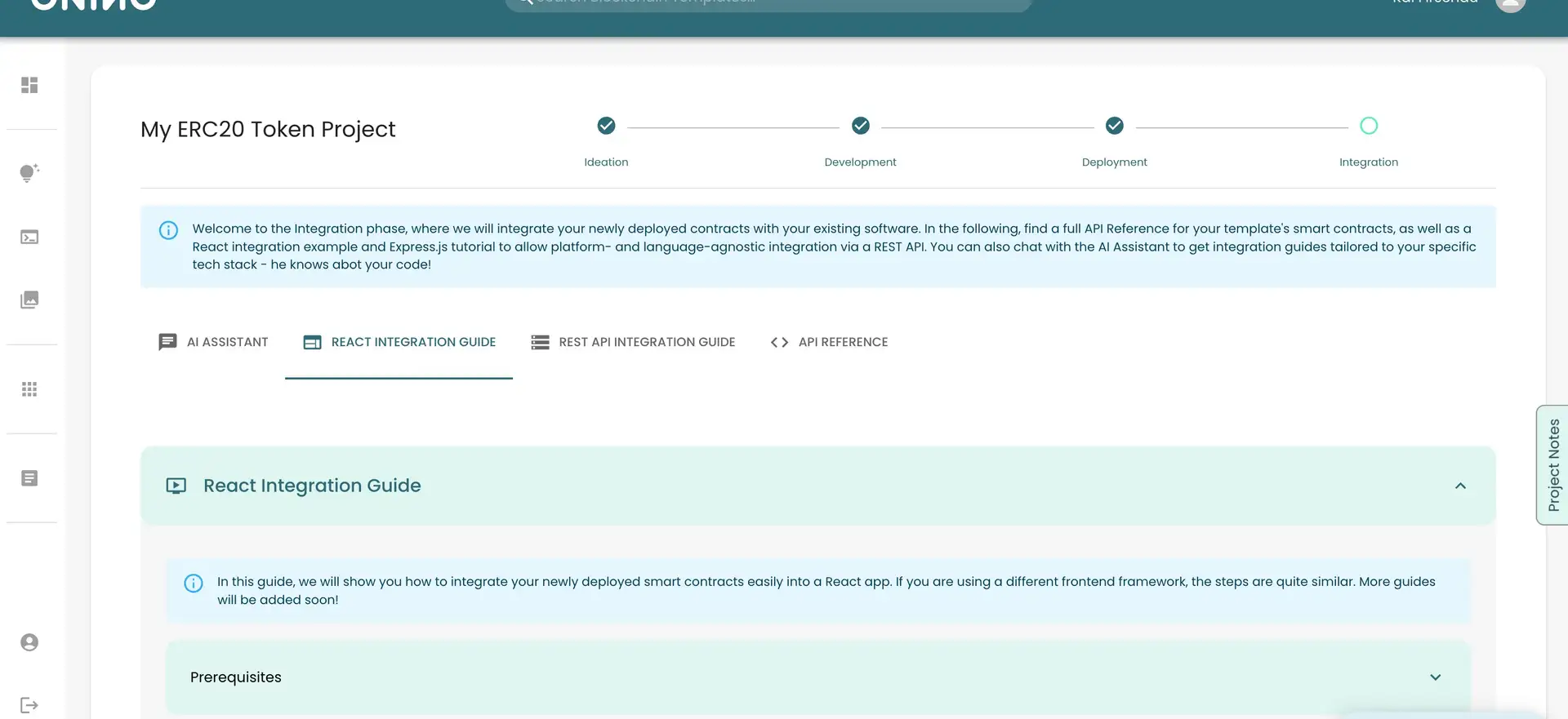Screen dimensions: 1568x719
Task: Open the terminal console sidebar icon
Action: 29,237
